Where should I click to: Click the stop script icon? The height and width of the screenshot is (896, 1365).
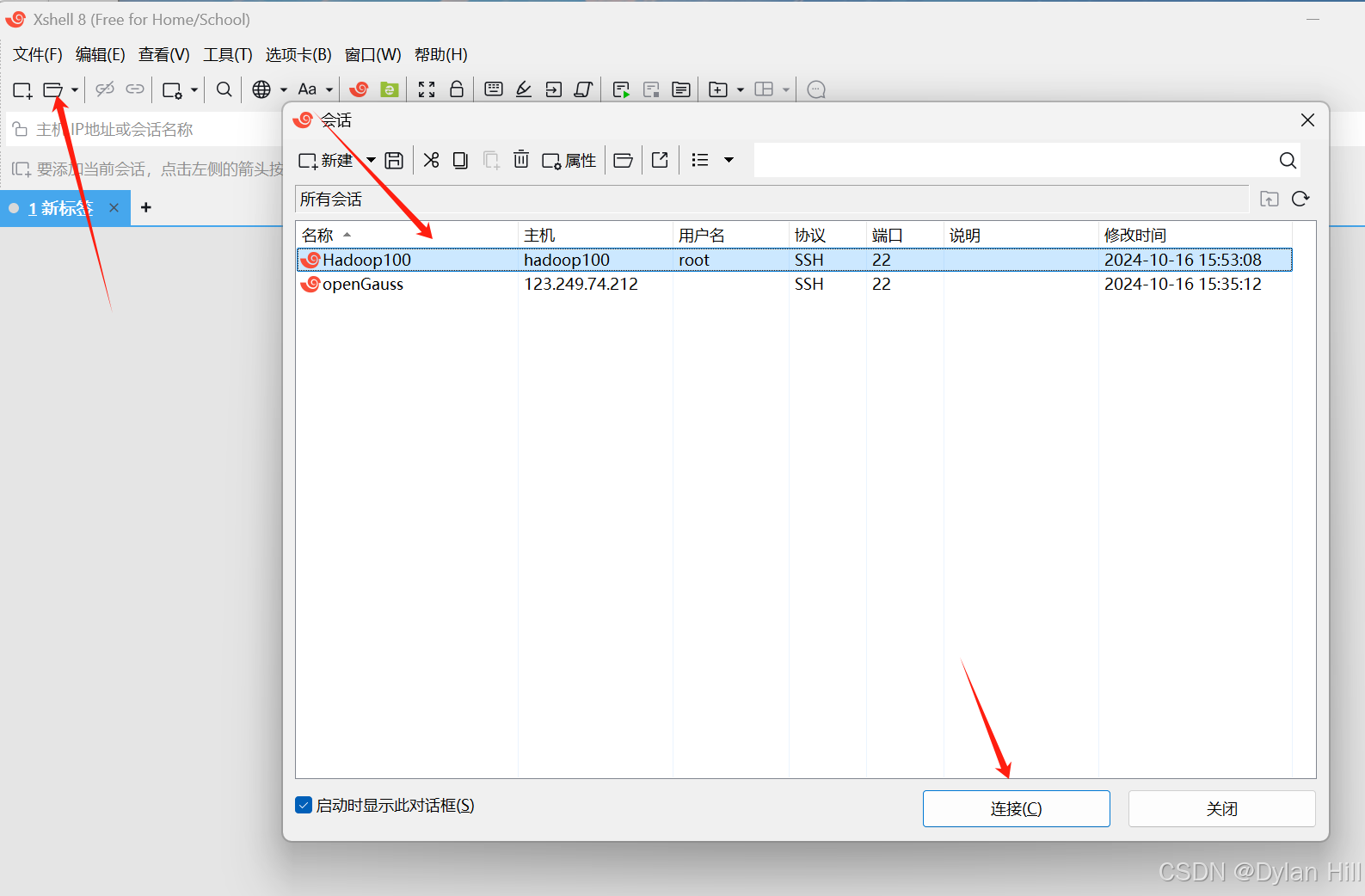point(651,89)
